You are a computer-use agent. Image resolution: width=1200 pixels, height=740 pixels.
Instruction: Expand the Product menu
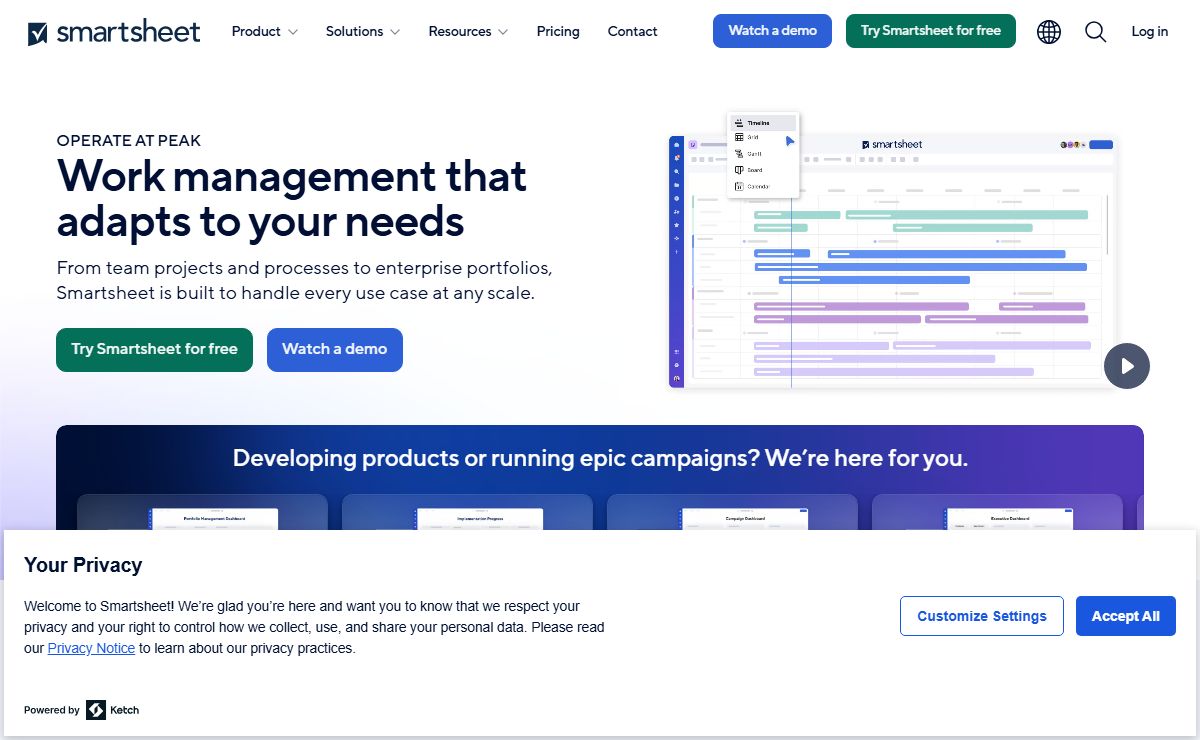coord(265,32)
